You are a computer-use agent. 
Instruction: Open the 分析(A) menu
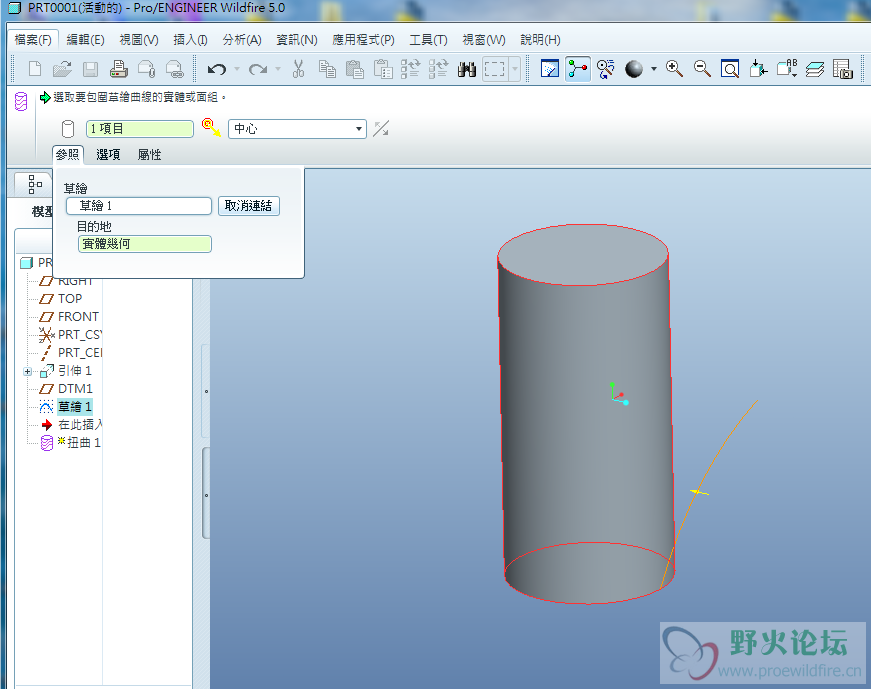(242, 40)
